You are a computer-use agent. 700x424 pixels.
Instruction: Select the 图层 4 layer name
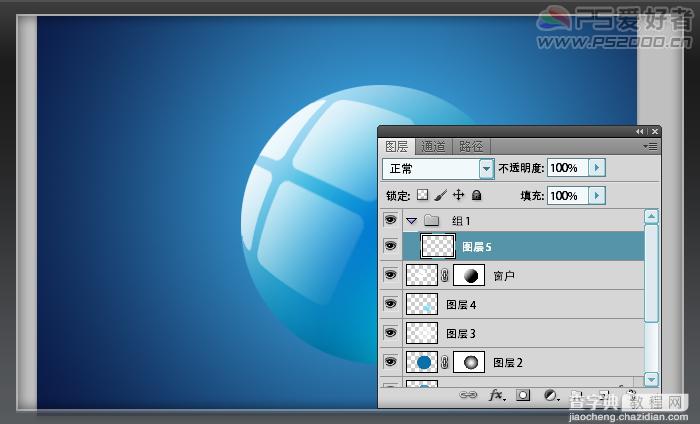point(461,305)
